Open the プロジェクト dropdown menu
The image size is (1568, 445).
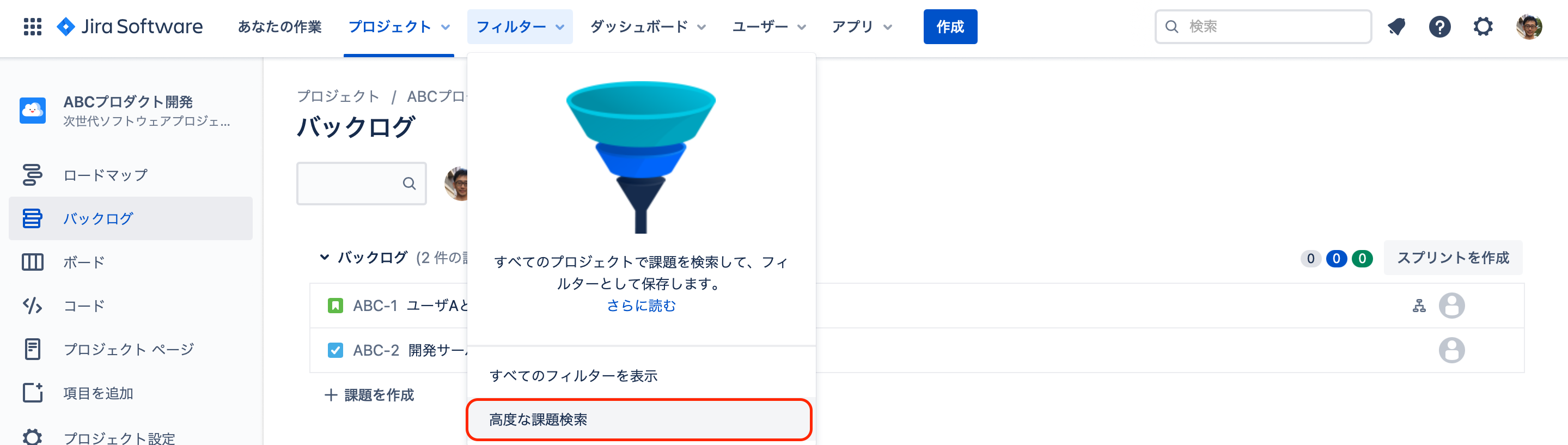tap(398, 27)
